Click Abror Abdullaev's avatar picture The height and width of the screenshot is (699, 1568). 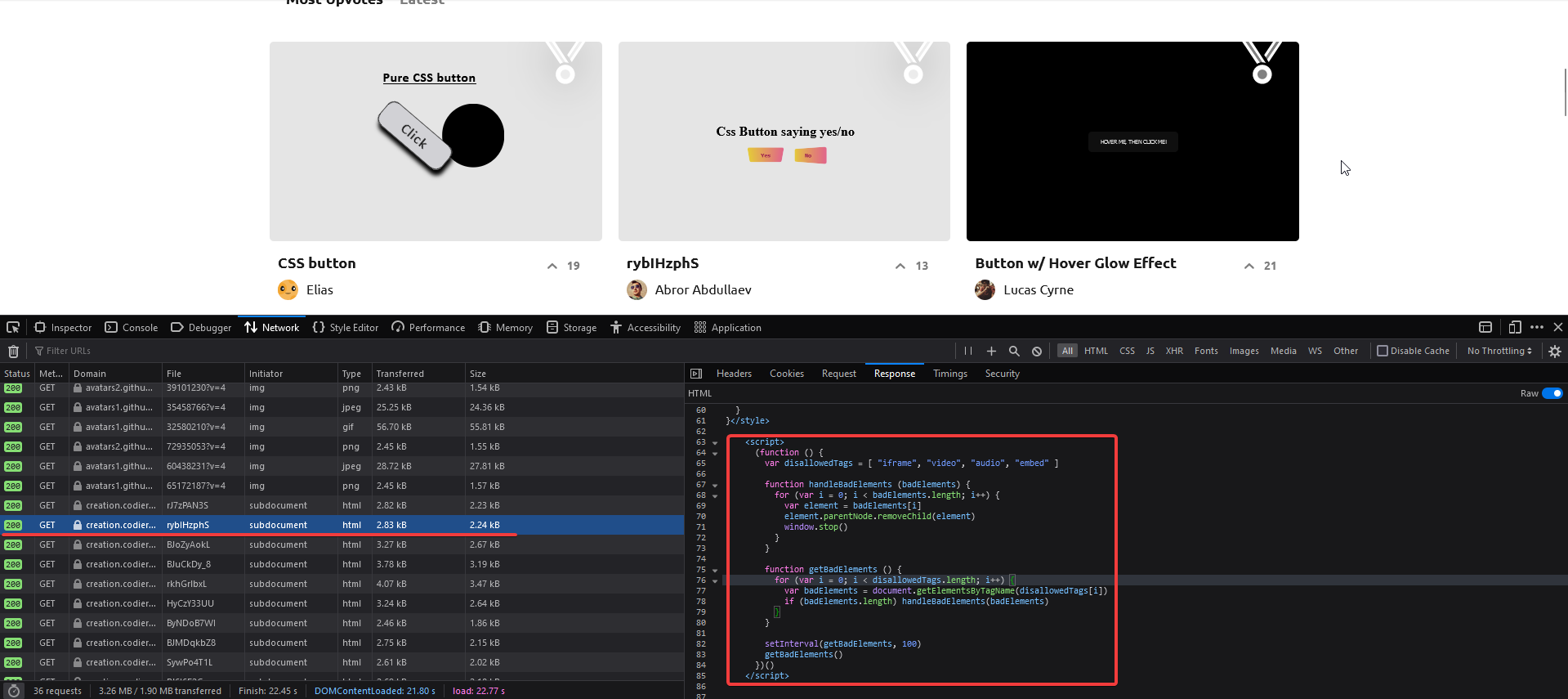(x=637, y=289)
